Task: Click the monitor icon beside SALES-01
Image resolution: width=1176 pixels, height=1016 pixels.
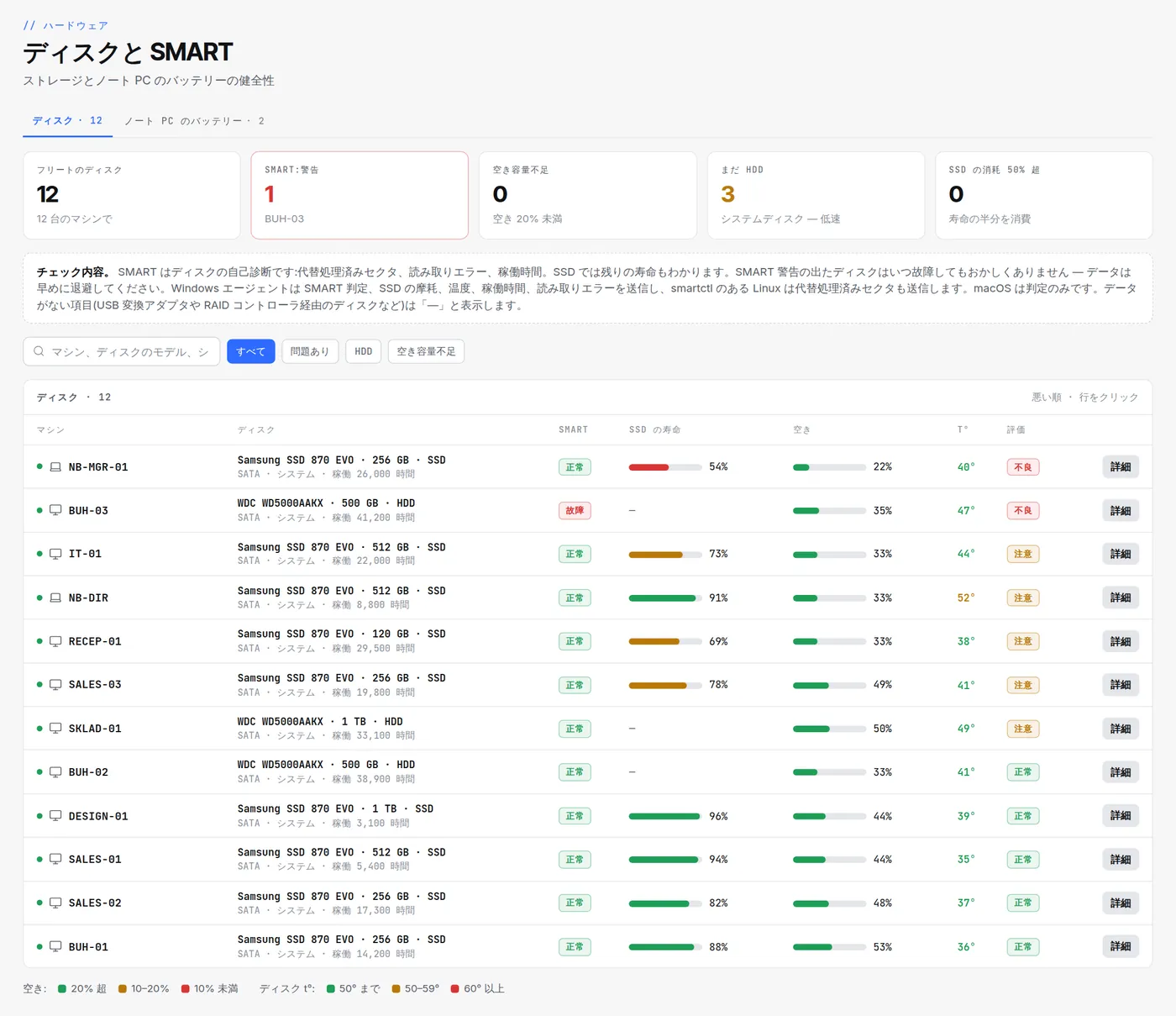Action: pos(55,860)
